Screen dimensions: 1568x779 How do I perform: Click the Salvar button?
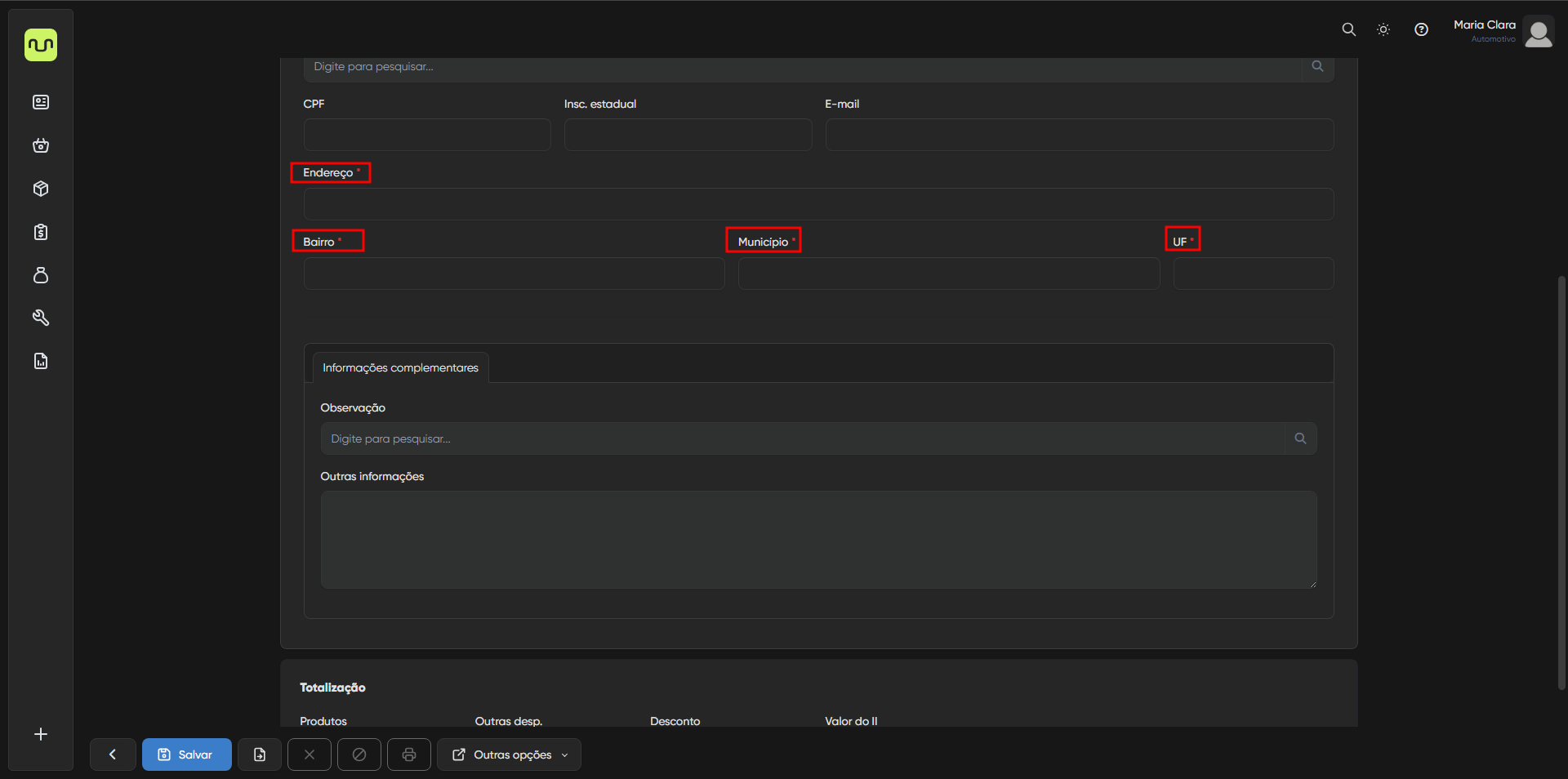coord(186,755)
